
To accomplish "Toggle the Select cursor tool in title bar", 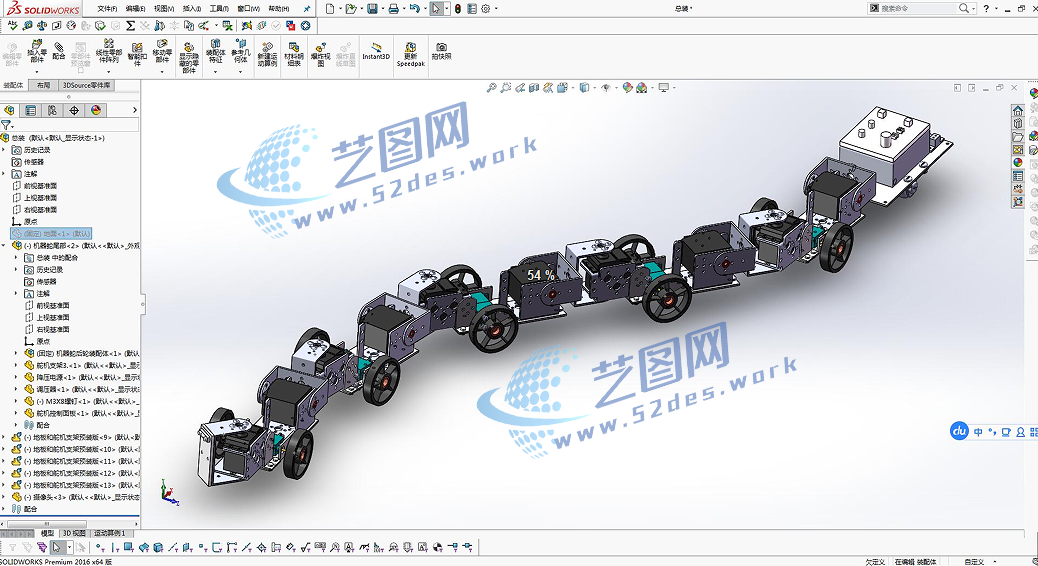I will tap(436, 9).
